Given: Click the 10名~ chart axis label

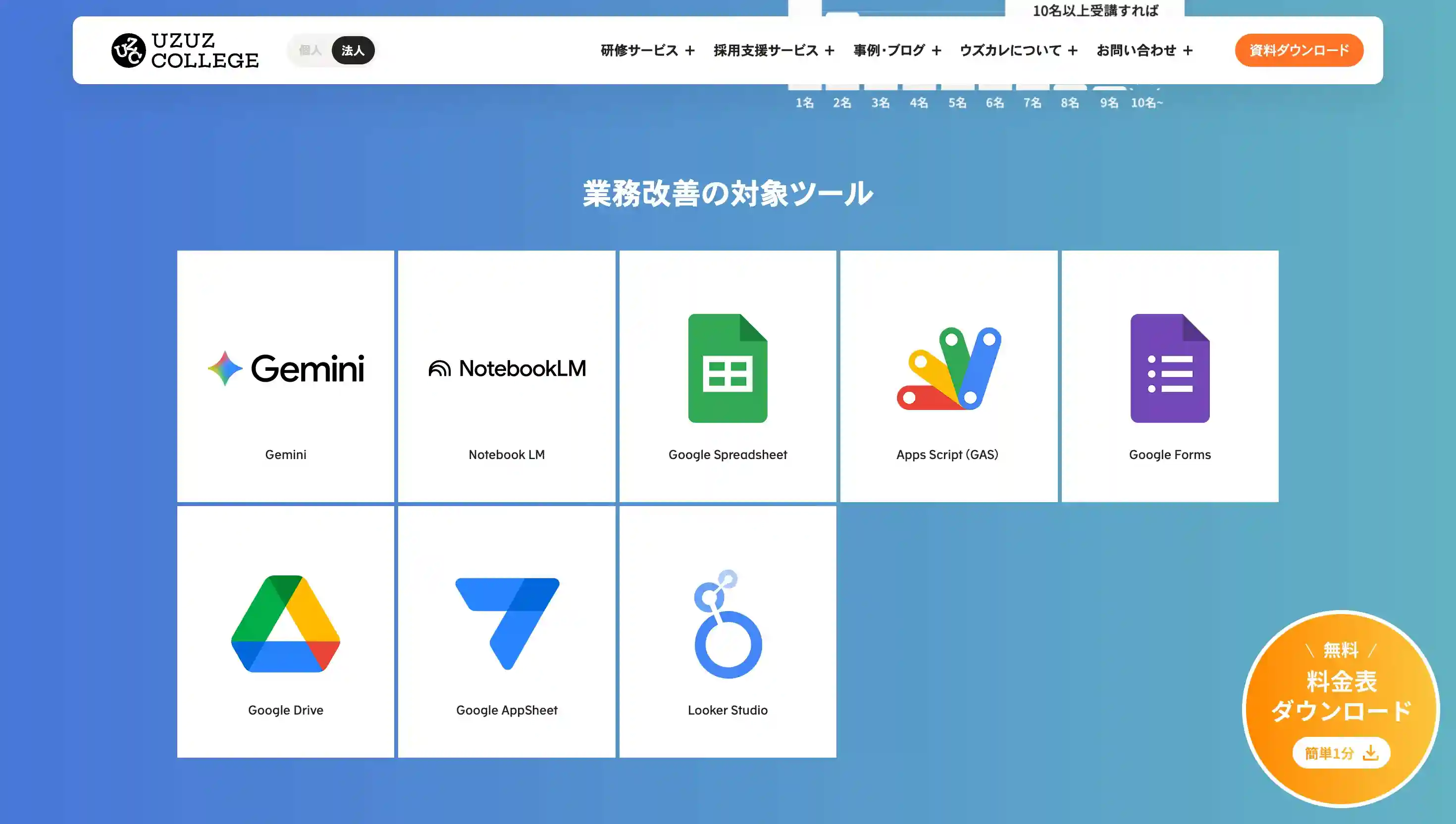Looking at the screenshot, I should (x=1147, y=103).
